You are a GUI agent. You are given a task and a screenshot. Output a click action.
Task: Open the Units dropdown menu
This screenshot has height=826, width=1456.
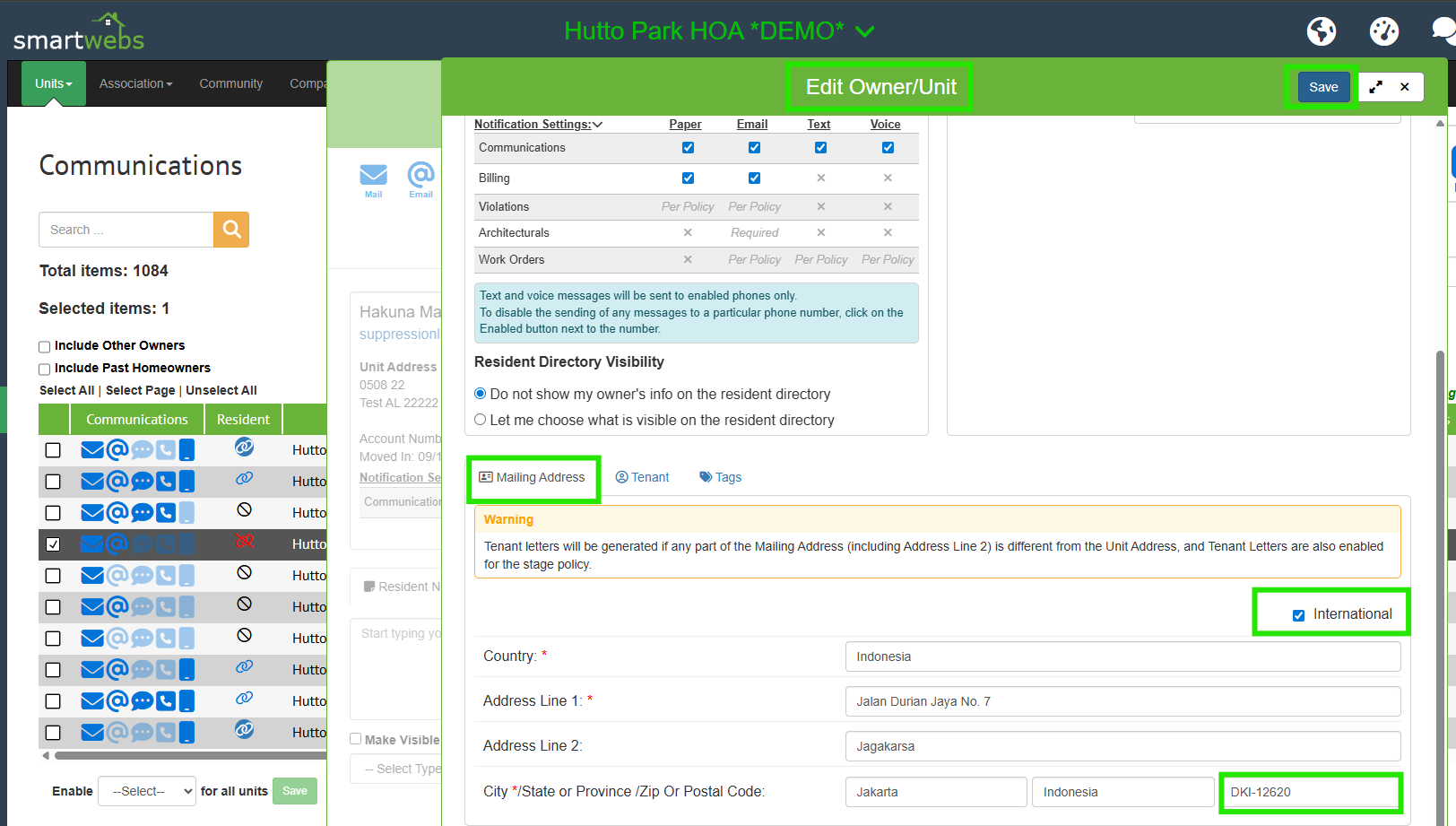(54, 83)
